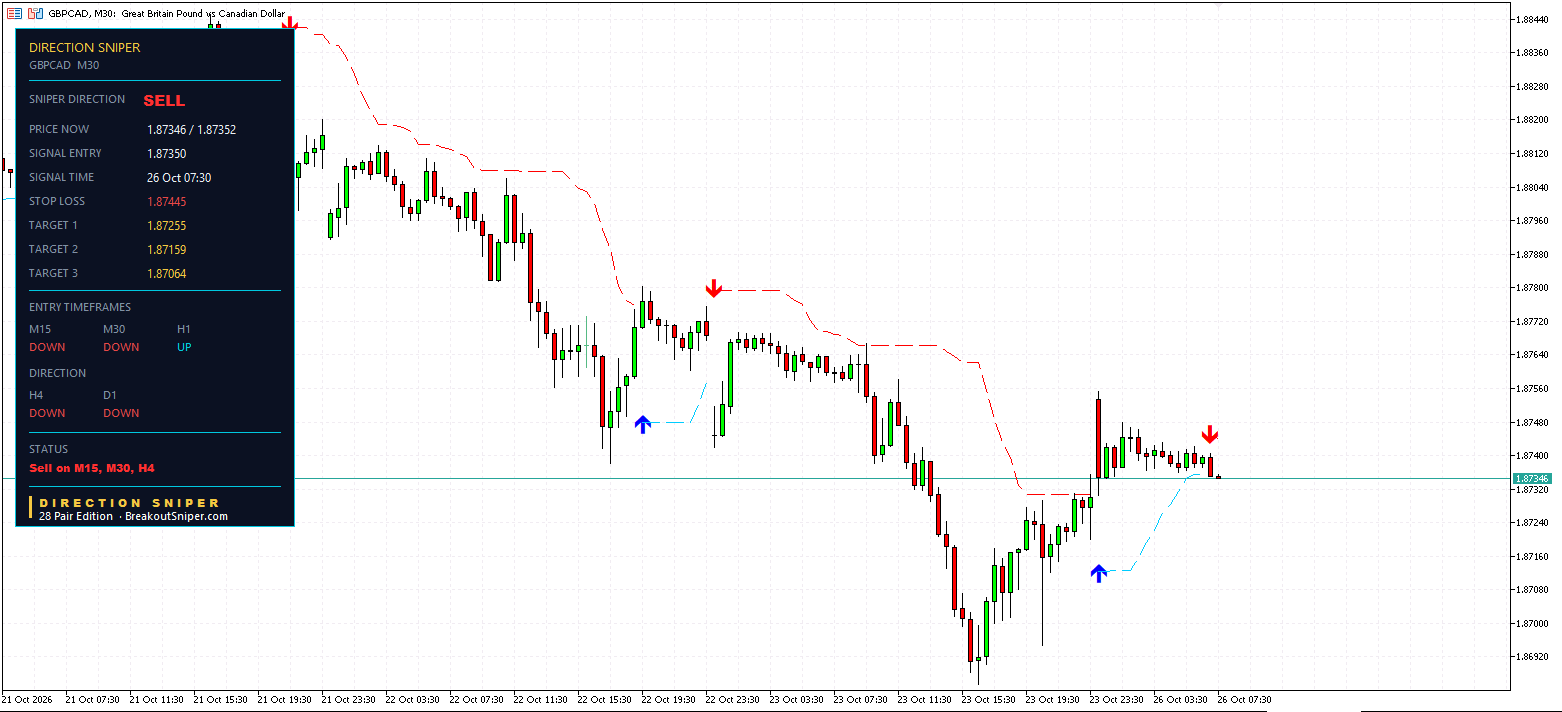Click the 1.87560 price scale label
1562x712 pixels.
click(1534, 388)
